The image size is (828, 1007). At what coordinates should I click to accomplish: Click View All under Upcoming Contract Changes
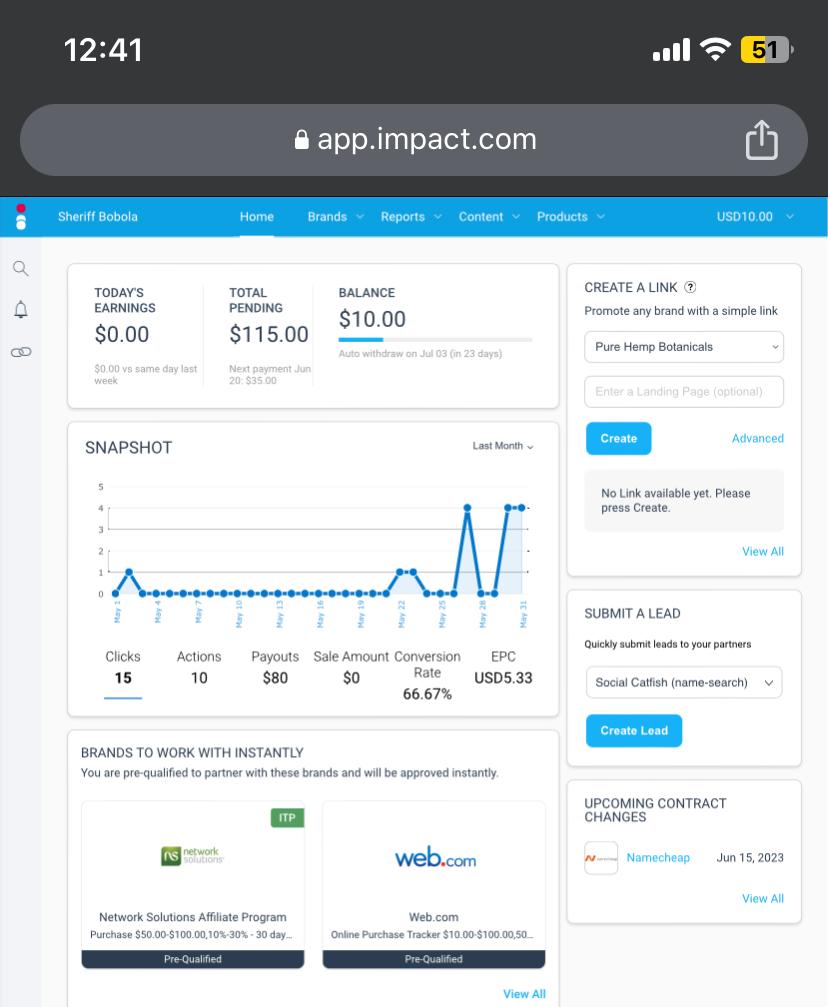pyautogui.click(x=762, y=898)
